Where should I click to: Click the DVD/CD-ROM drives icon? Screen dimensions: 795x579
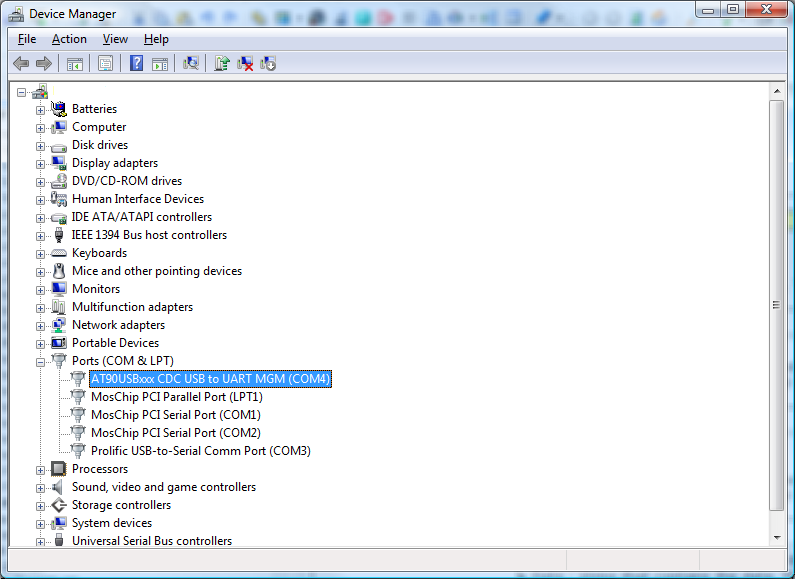[59, 181]
